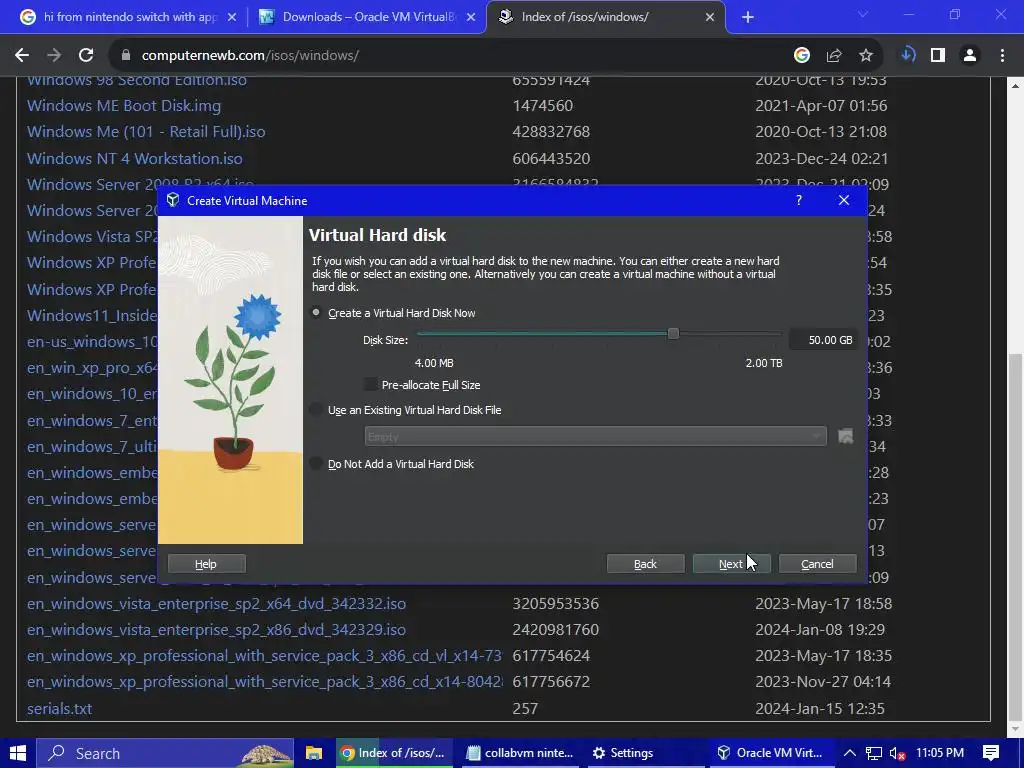Image resolution: width=1024 pixels, height=768 pixels.
Task: Open serials.txt link
Action: pos(59,709)
